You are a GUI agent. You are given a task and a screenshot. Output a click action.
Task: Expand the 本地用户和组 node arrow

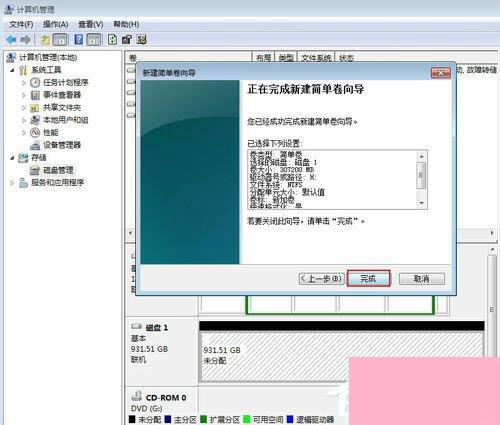(x=24, y=120)
